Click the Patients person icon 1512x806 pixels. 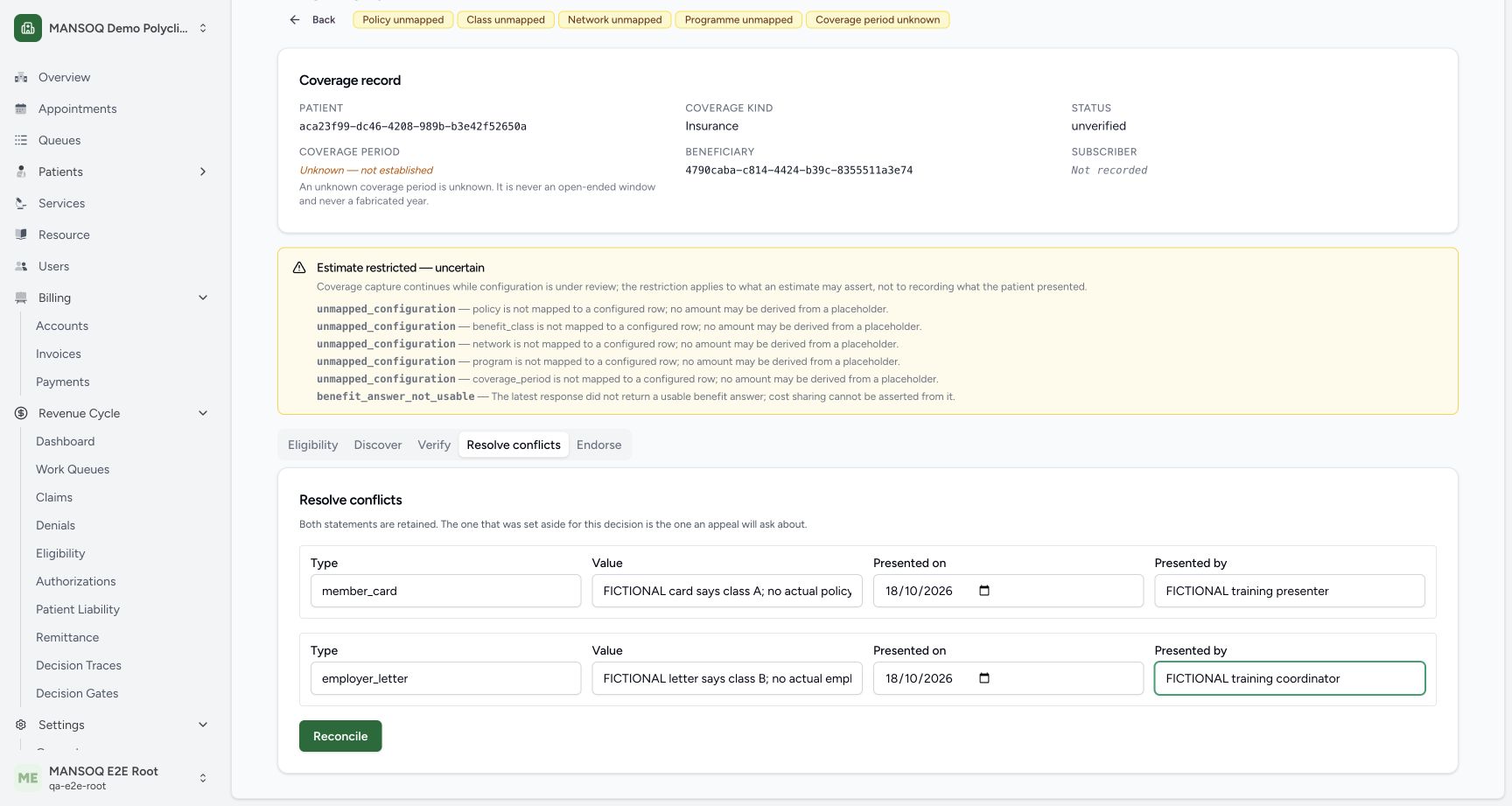coord(21,172)
